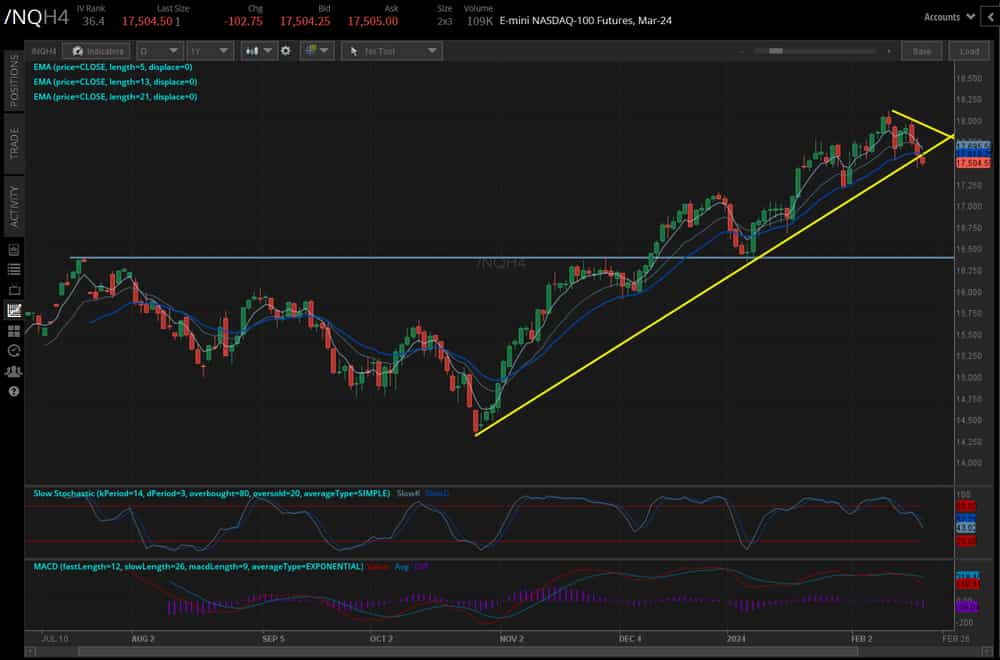Click the NOV 2 date axis label
The image size is (1000, 660).
coord(511,638)
